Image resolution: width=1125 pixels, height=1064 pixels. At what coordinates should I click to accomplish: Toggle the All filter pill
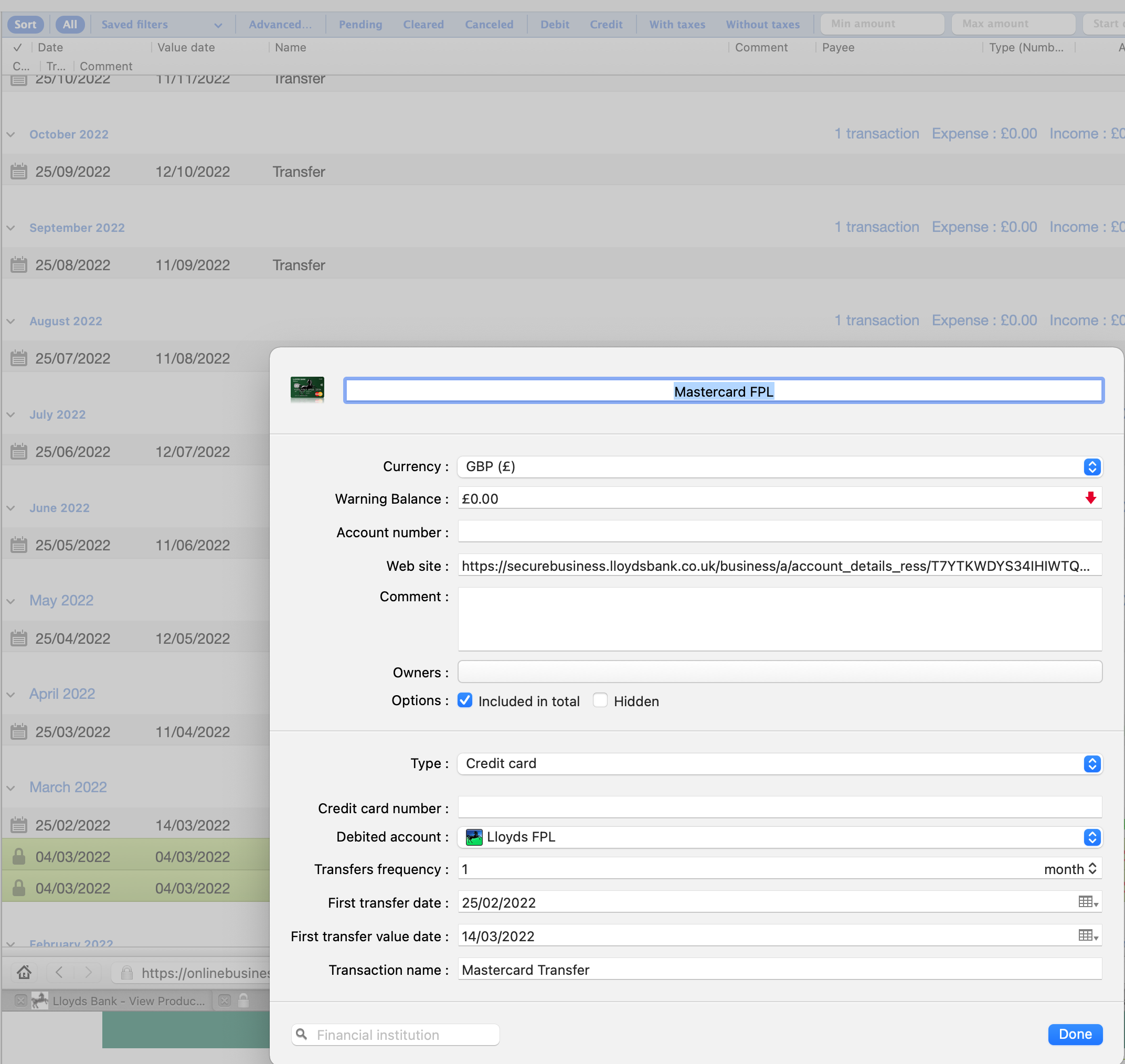[x=70, y=24]
